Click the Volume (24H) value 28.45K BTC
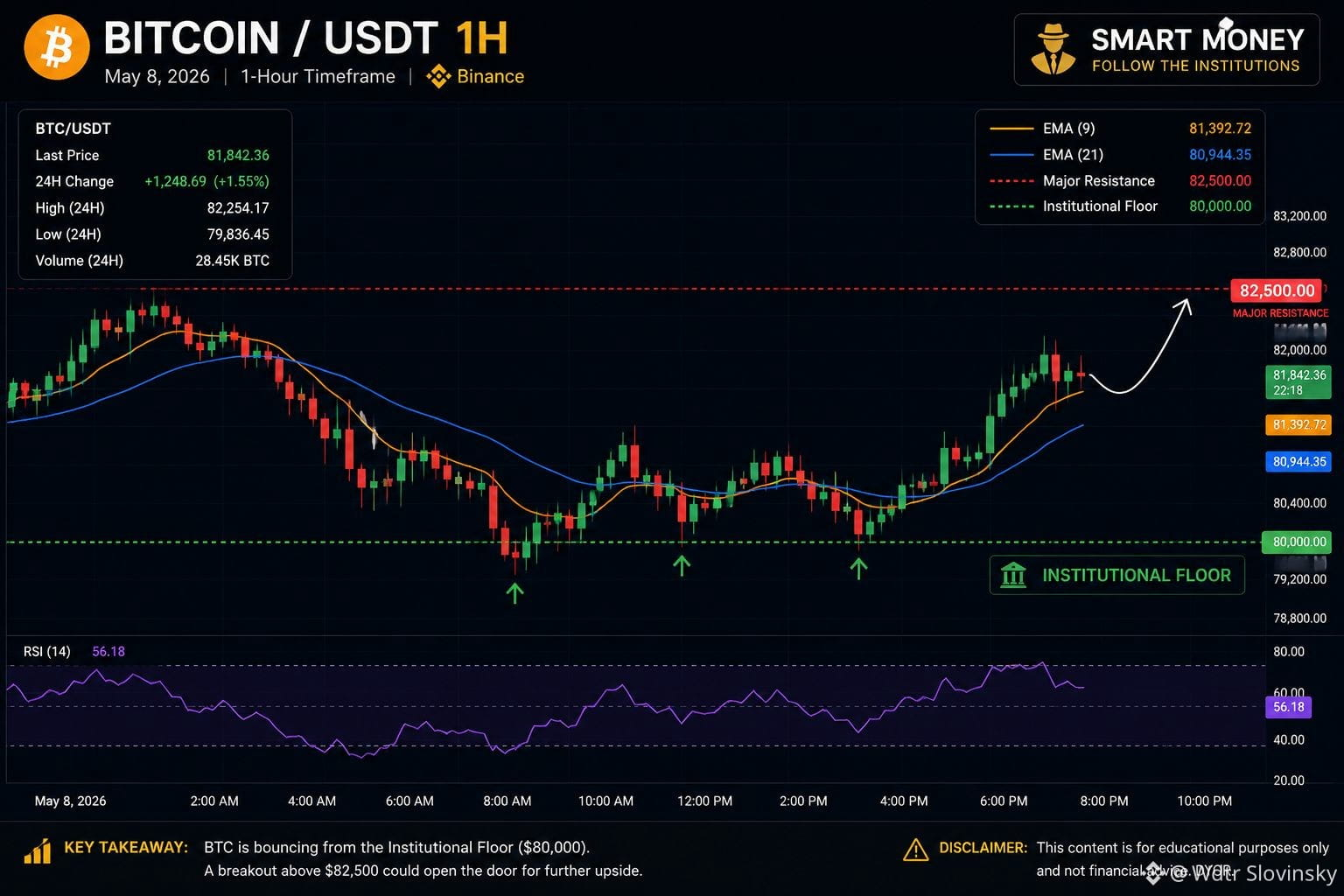 233,260
